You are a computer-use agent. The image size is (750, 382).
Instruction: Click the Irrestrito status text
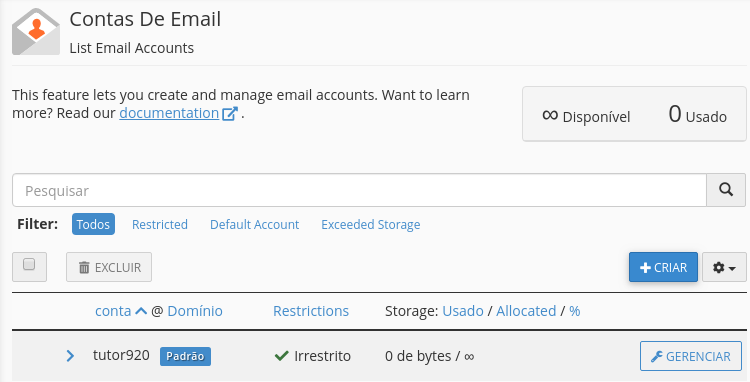pyautogui.click(x=322, y=356)
